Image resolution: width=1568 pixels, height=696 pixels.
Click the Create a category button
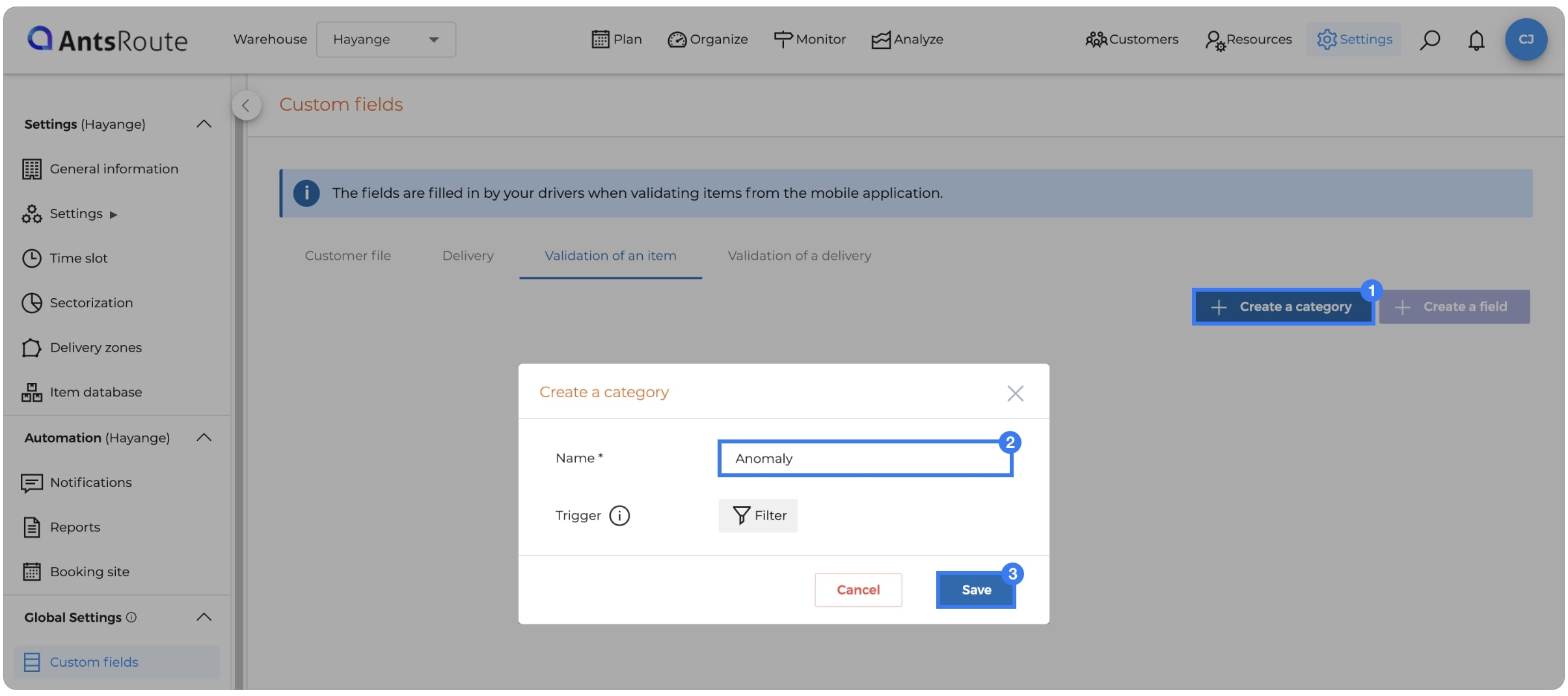pos(1283,307)
